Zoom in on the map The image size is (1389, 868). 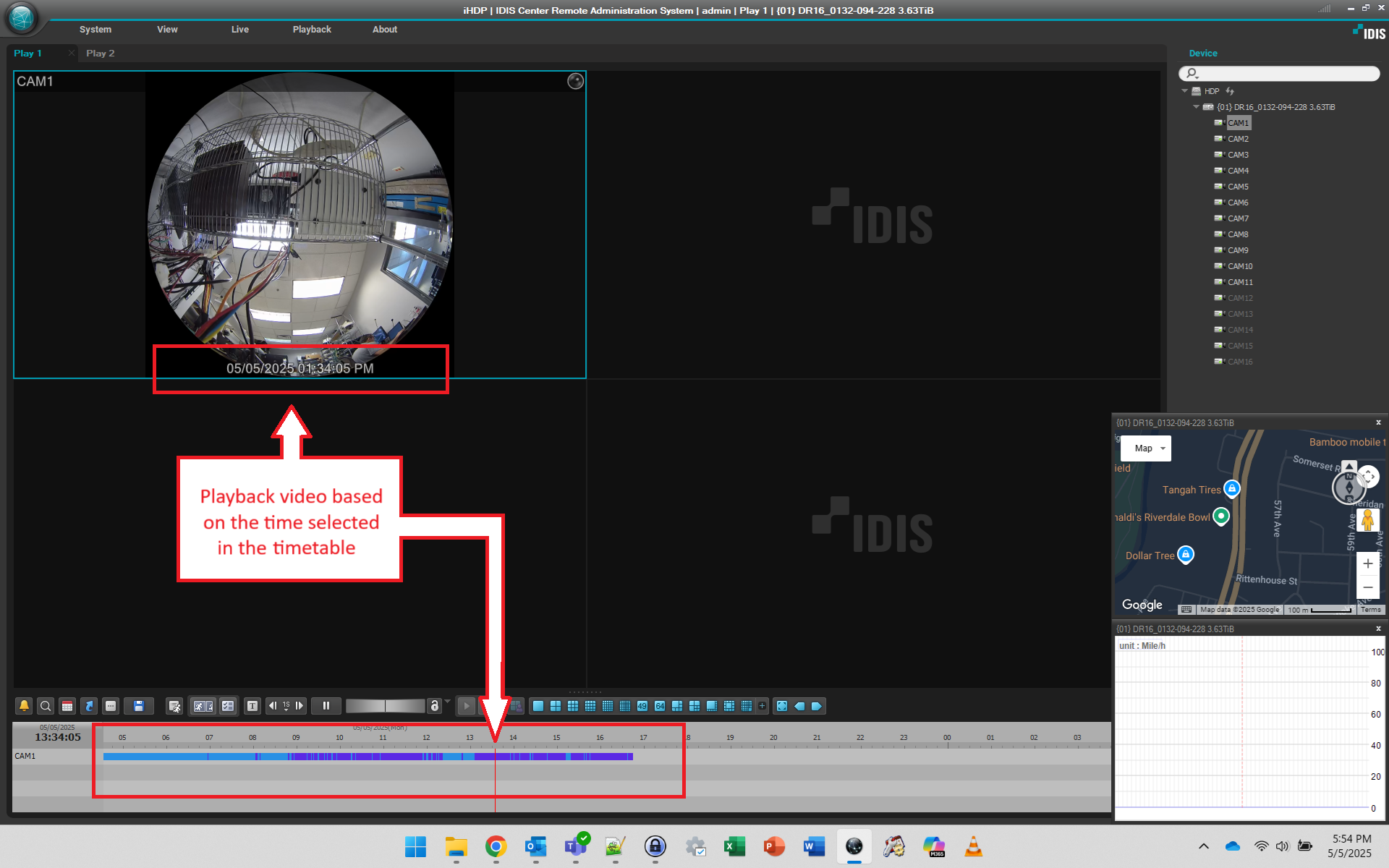[1367, 563]
